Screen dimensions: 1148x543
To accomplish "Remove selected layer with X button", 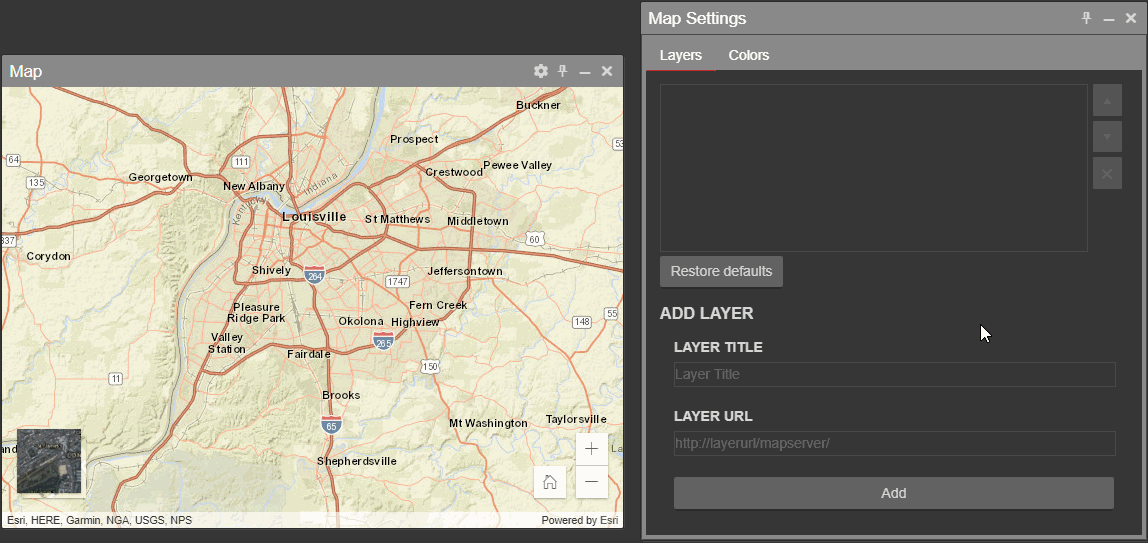I will (1107, 173).
